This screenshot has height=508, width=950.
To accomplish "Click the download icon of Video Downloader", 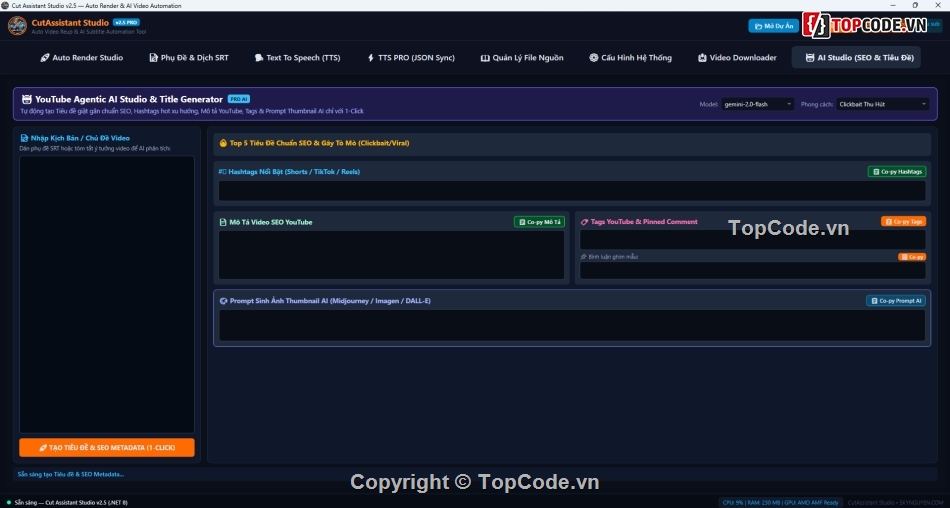I will (702, 58).
